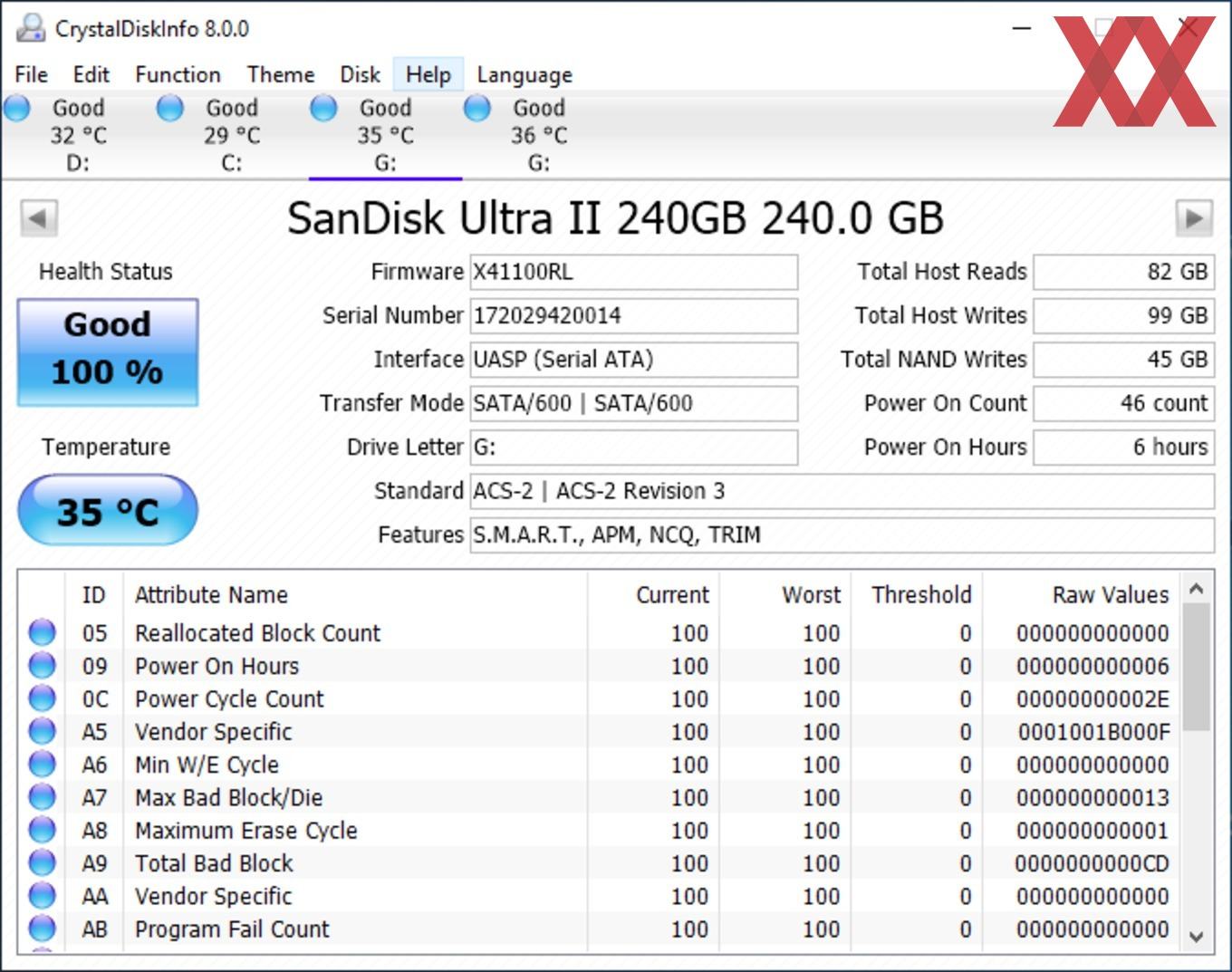Click status icon of Power Cycle Count row
The height and width of the screenshot is (972, 1232).
[43, 698]
